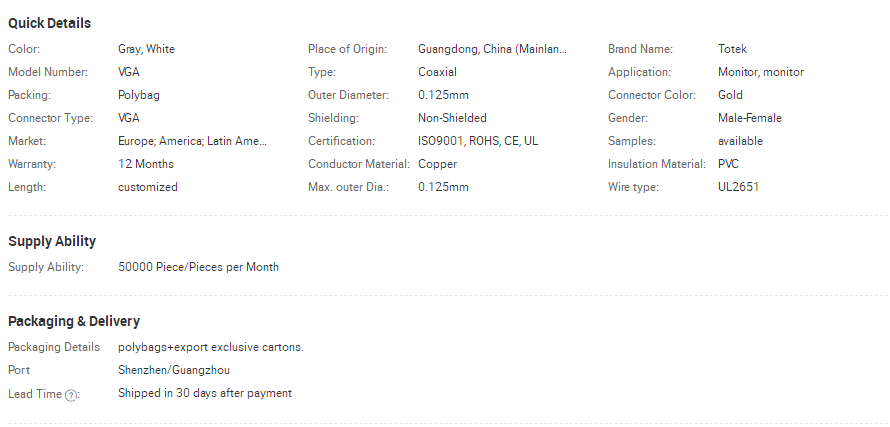This screenshot has width=890, height=427.
Task: Click the Color value Gray, White
Action: pyautogui.click(x=146, y=49)
